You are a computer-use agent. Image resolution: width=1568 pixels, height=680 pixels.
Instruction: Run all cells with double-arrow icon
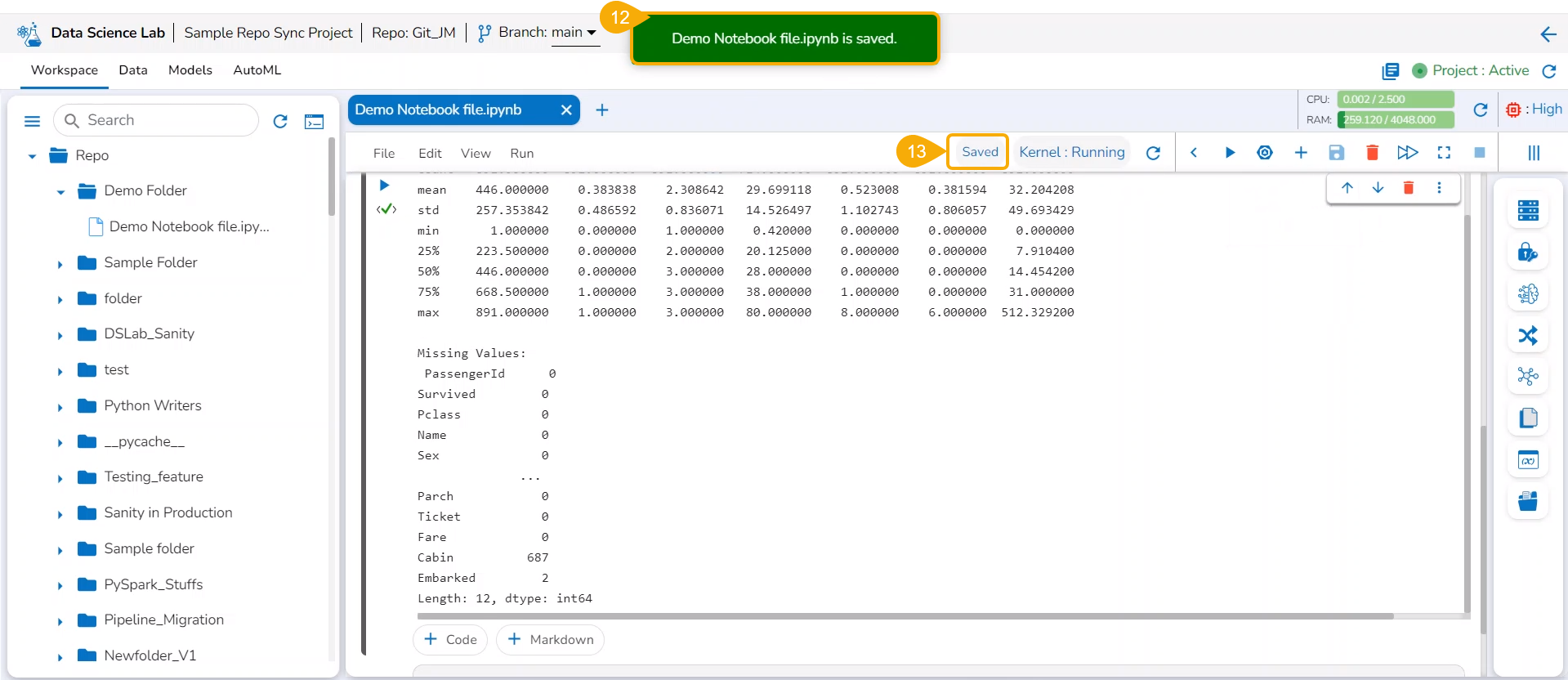tap(1407, 153)
